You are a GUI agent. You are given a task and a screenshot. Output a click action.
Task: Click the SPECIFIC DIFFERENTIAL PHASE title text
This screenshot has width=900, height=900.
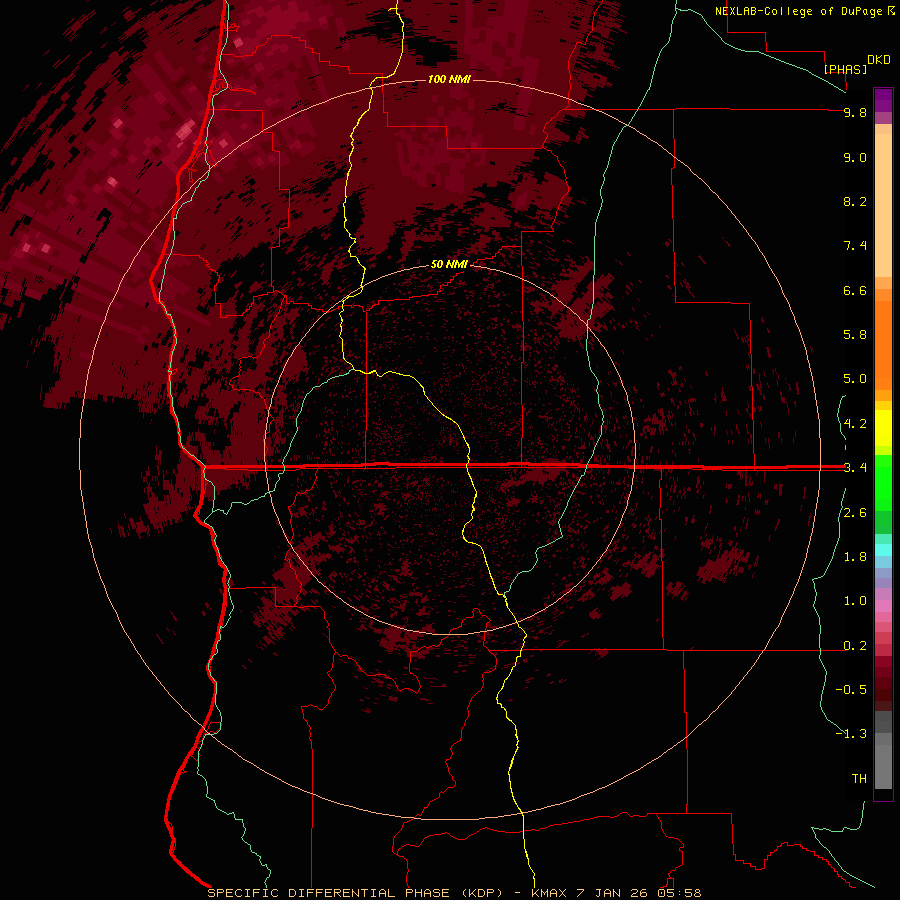pyautogui.click(x=328, y=893)
